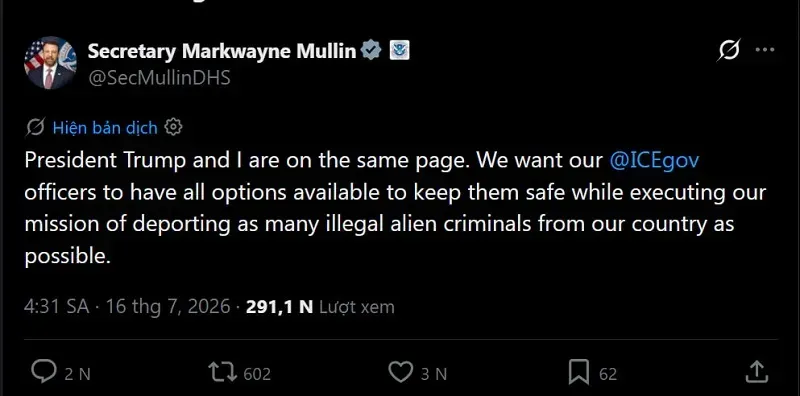Click the Grok icon left of Hiện bản dịch
Image resolution: width=800 pixels, height=396 pixels.
click(x=35, y=127)
